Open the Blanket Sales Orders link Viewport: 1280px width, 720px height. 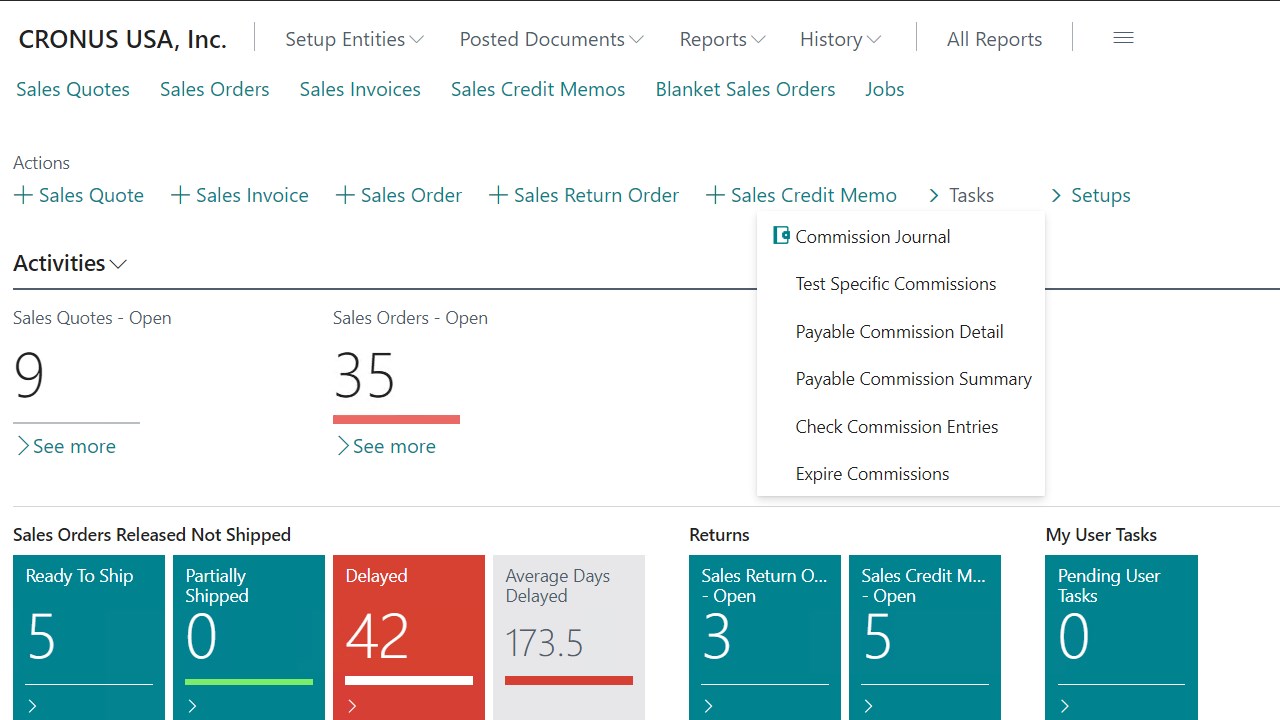pos(745,89)
